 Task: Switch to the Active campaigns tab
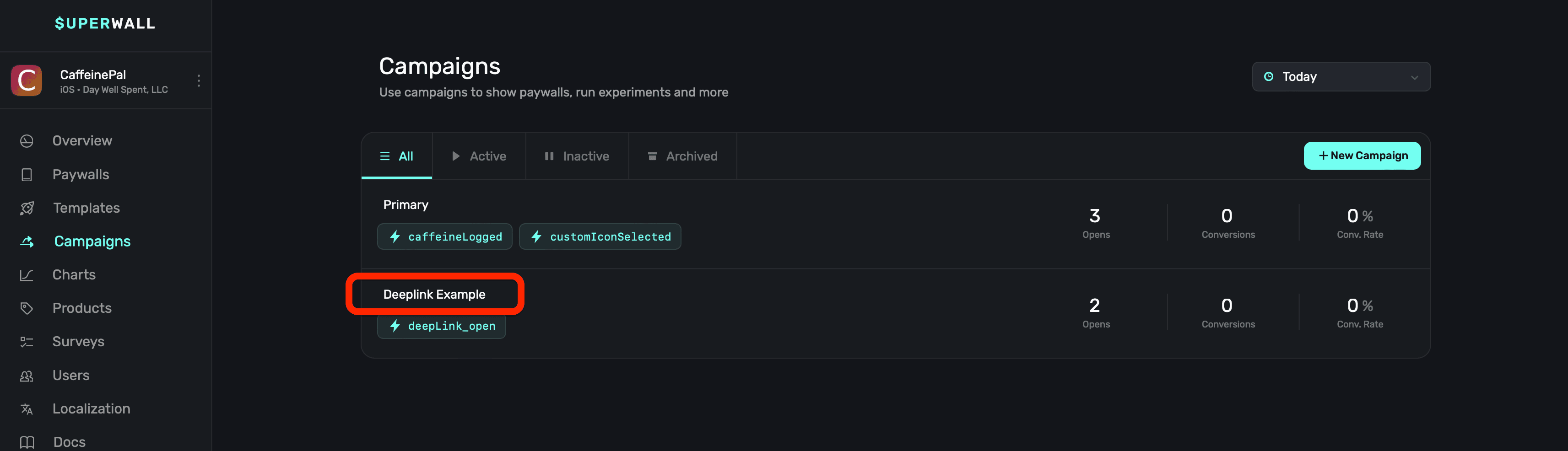pos(479,156)
